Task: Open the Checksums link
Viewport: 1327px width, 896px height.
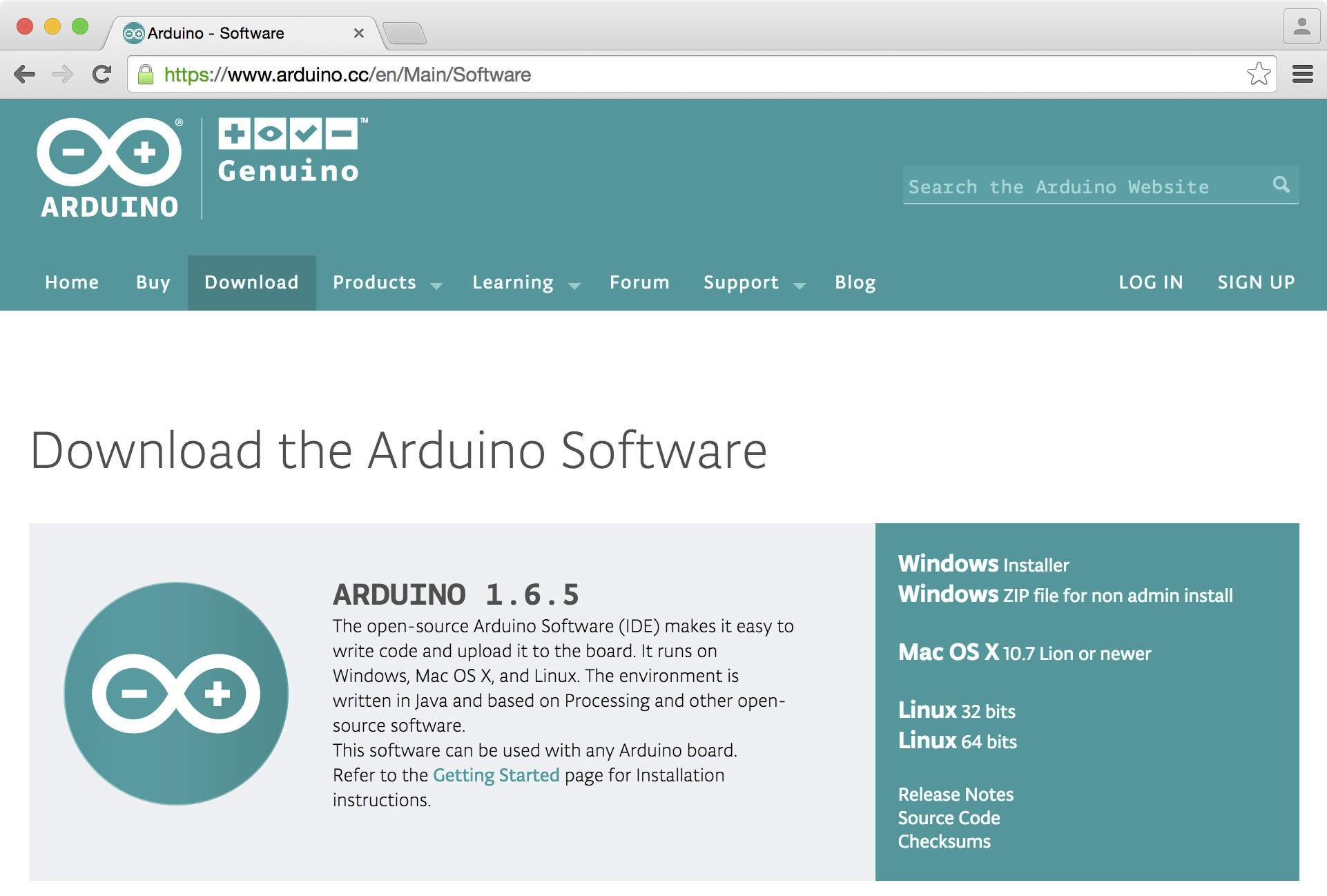Action: point(944,841)
